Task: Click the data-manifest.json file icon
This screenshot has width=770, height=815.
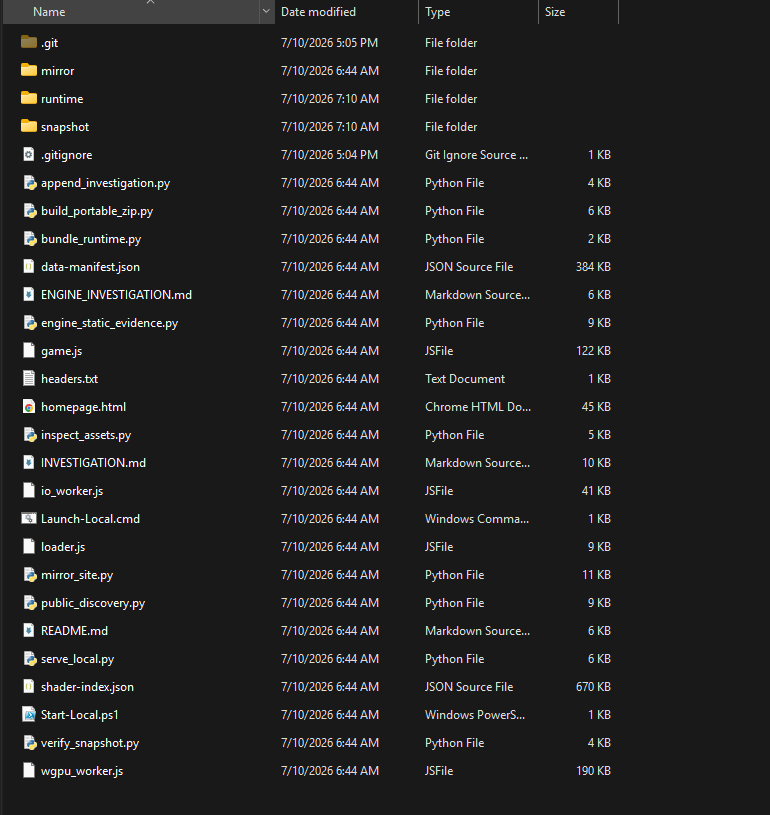Action: pos(29,267)
